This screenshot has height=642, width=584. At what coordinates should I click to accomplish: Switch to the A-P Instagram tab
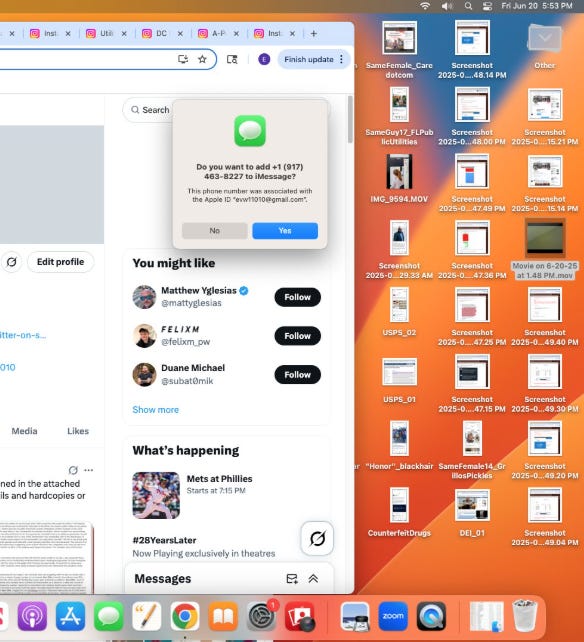pos(211,34)
